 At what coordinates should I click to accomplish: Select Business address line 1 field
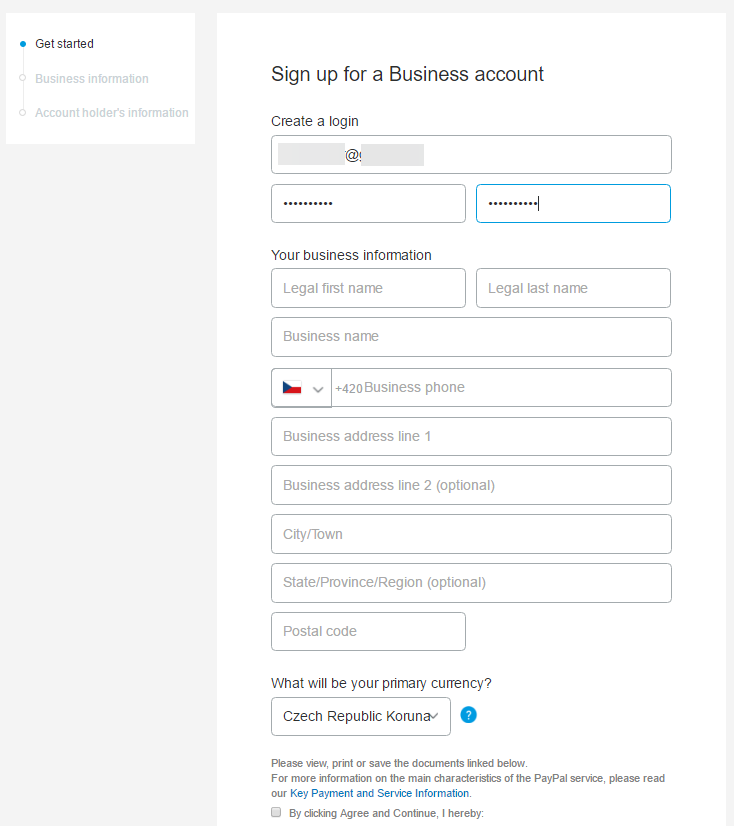(471, 437)
